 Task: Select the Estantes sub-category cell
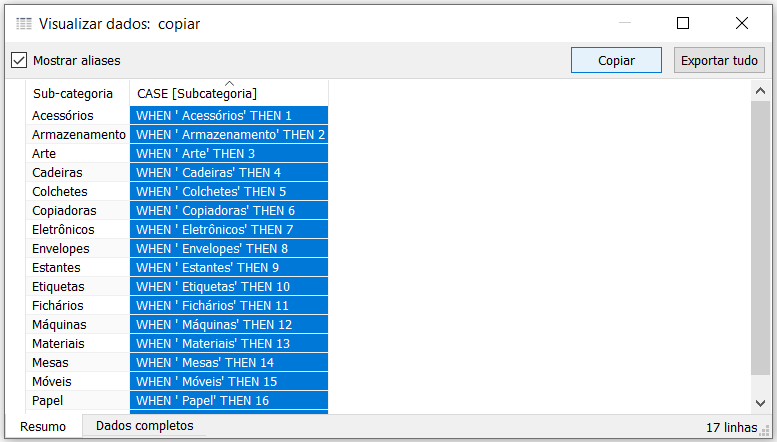78,268
